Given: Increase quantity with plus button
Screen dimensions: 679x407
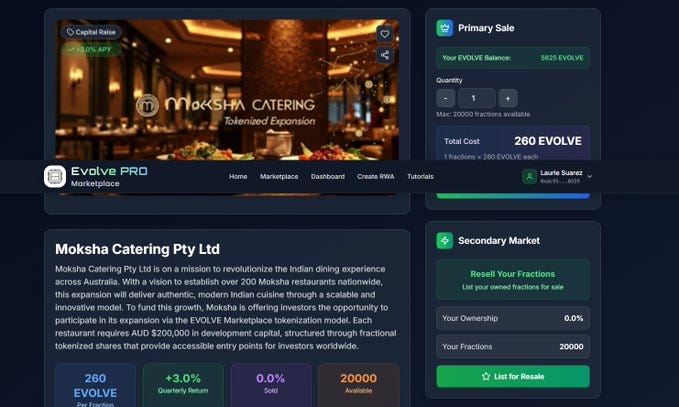Looking at the screenshot, I should [508, 98].
